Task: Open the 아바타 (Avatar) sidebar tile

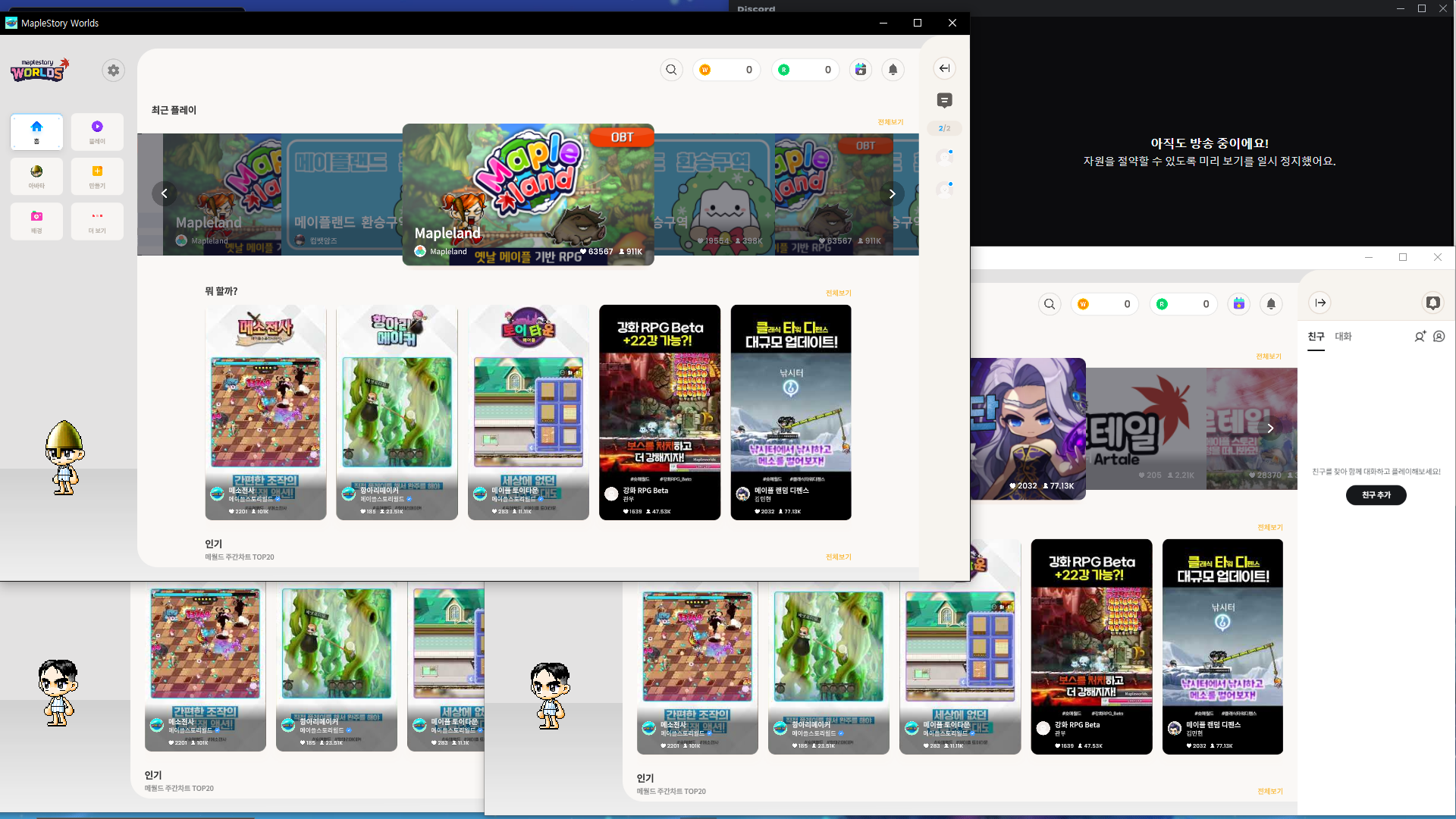Action: pyautogui.click(x=36, y=176)
